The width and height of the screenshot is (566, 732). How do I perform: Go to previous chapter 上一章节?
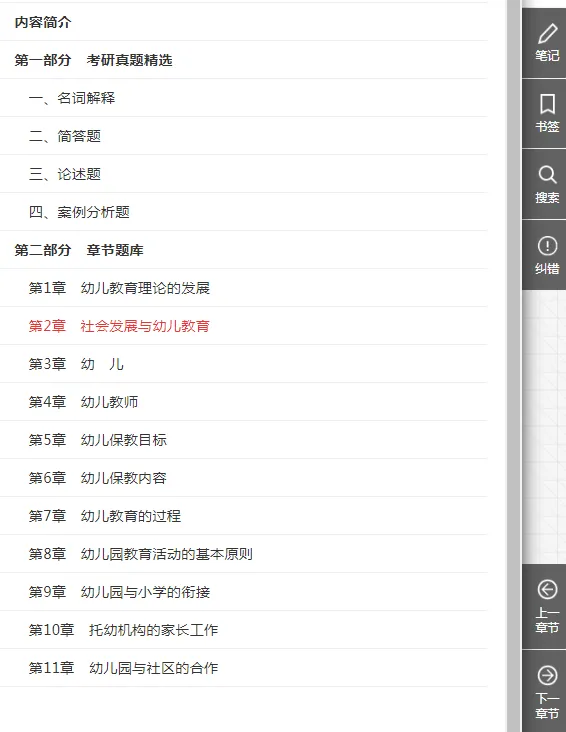point(547,606)
